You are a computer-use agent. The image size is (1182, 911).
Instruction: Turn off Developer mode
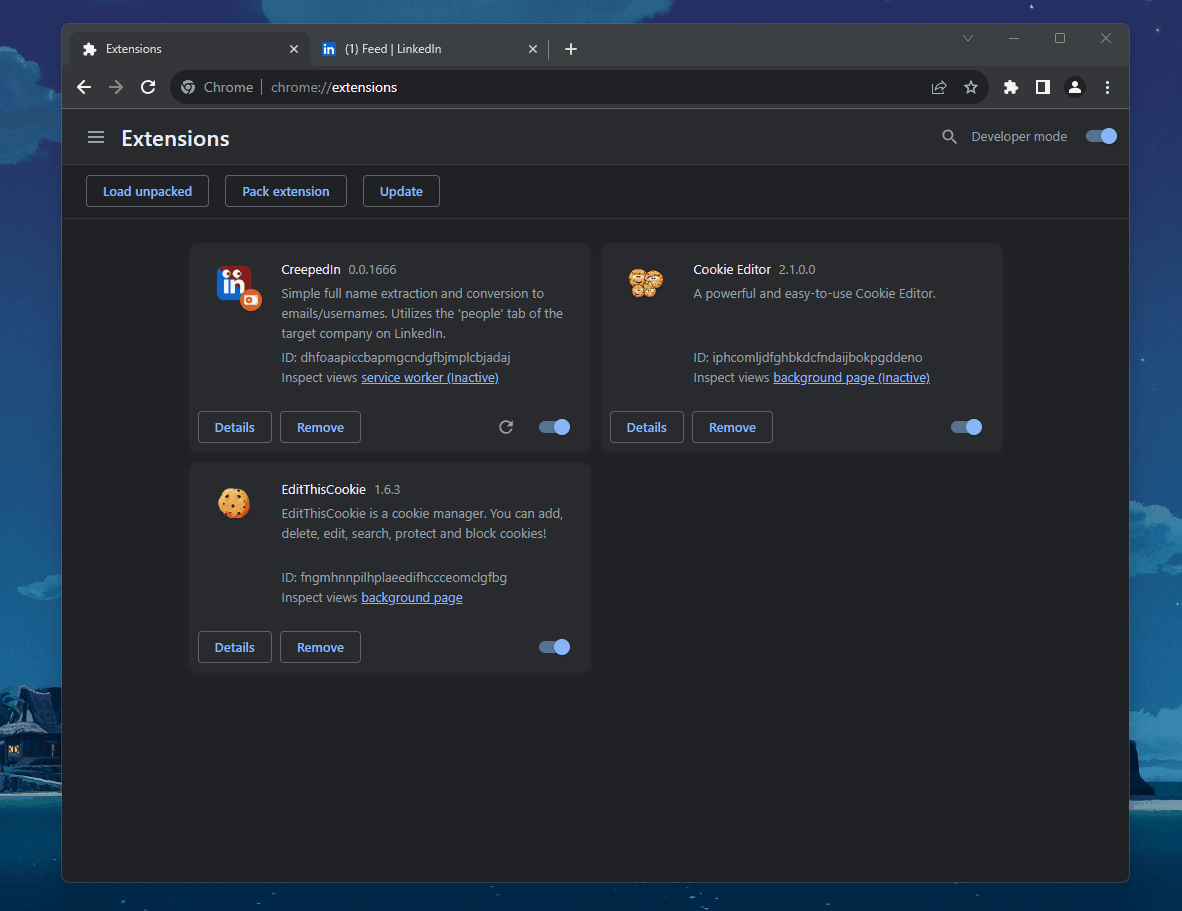click(x=1101, y=136)
